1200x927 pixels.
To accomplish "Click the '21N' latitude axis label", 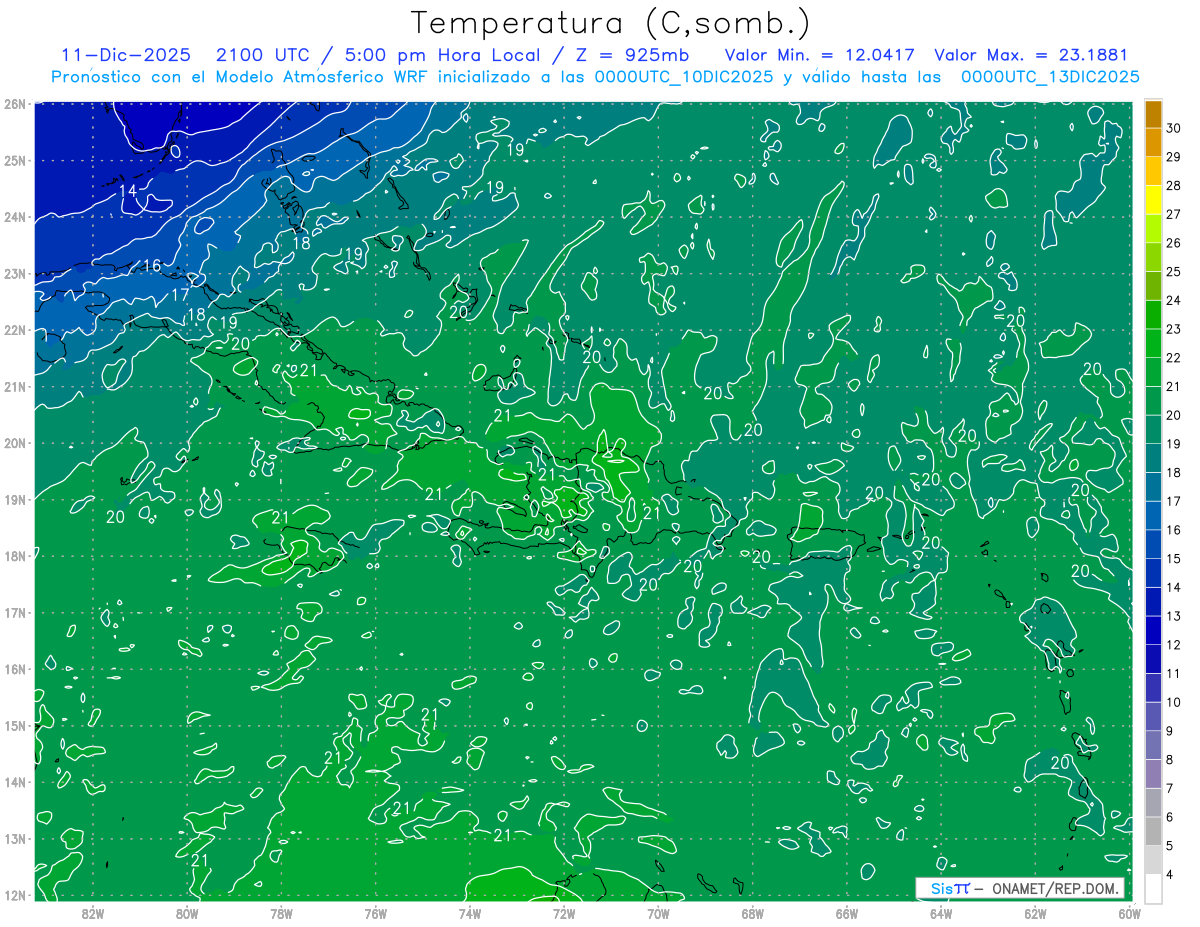I will (x=14, y=387).
